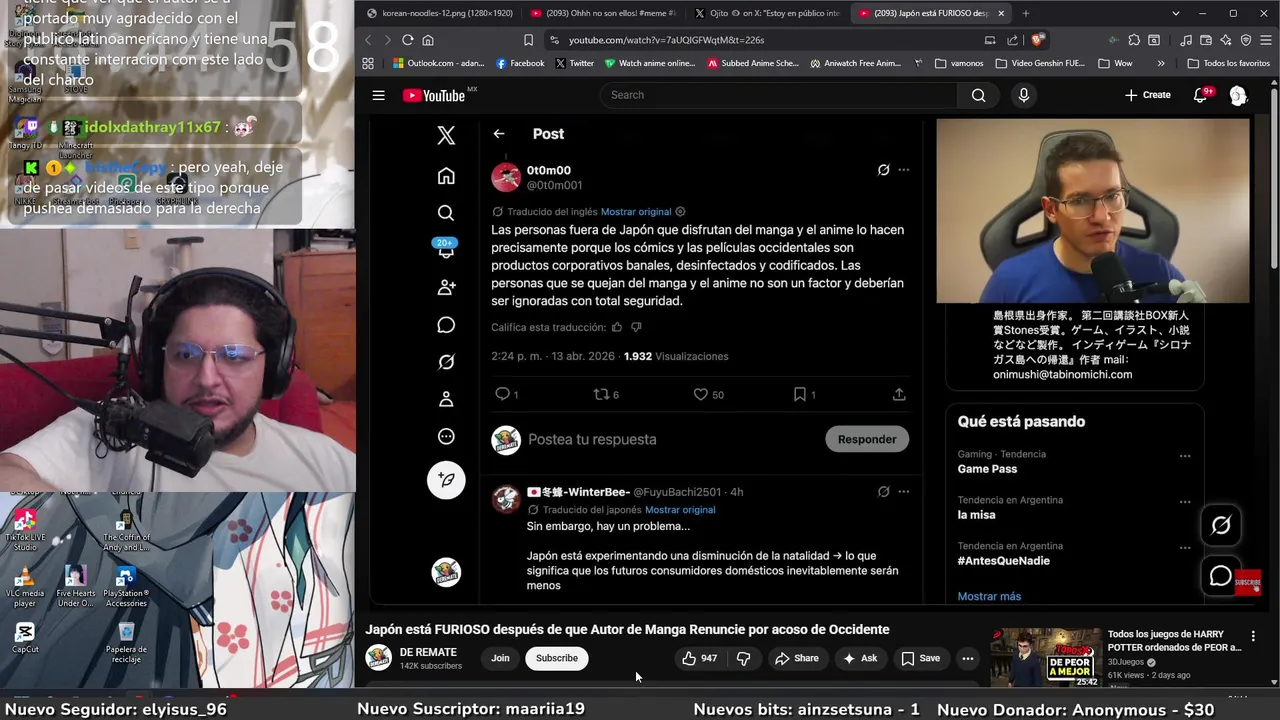1280x720 pixels.
Task: Click the browser home icon
Action: [428, 40]
